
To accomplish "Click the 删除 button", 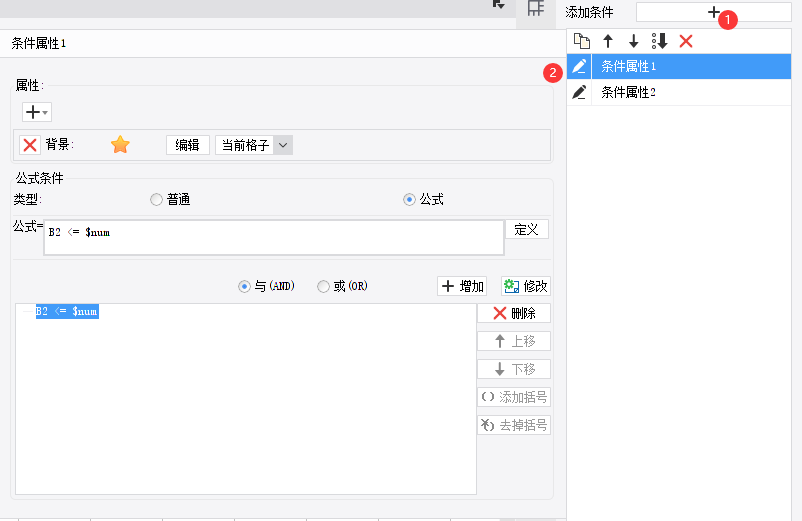I will [x=514, y=313].
